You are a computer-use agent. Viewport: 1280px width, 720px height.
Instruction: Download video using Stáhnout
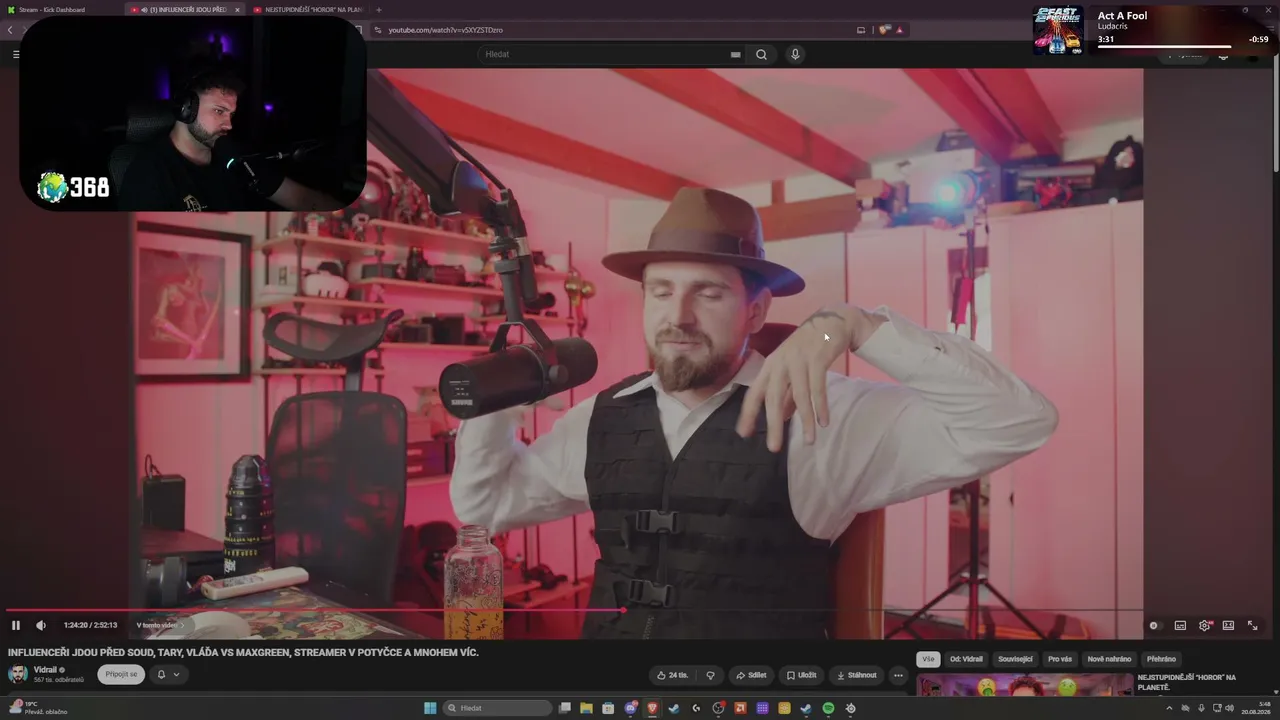856,675
